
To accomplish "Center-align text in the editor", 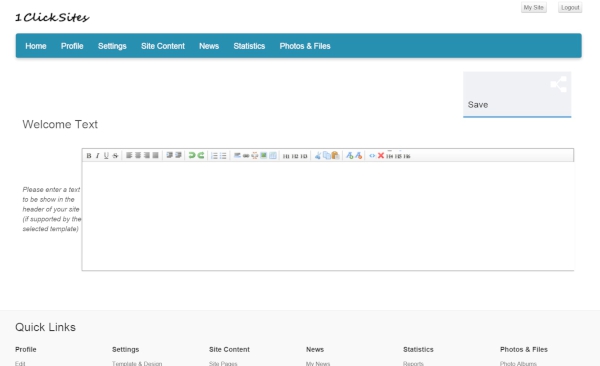I will [x=138, y=155].
